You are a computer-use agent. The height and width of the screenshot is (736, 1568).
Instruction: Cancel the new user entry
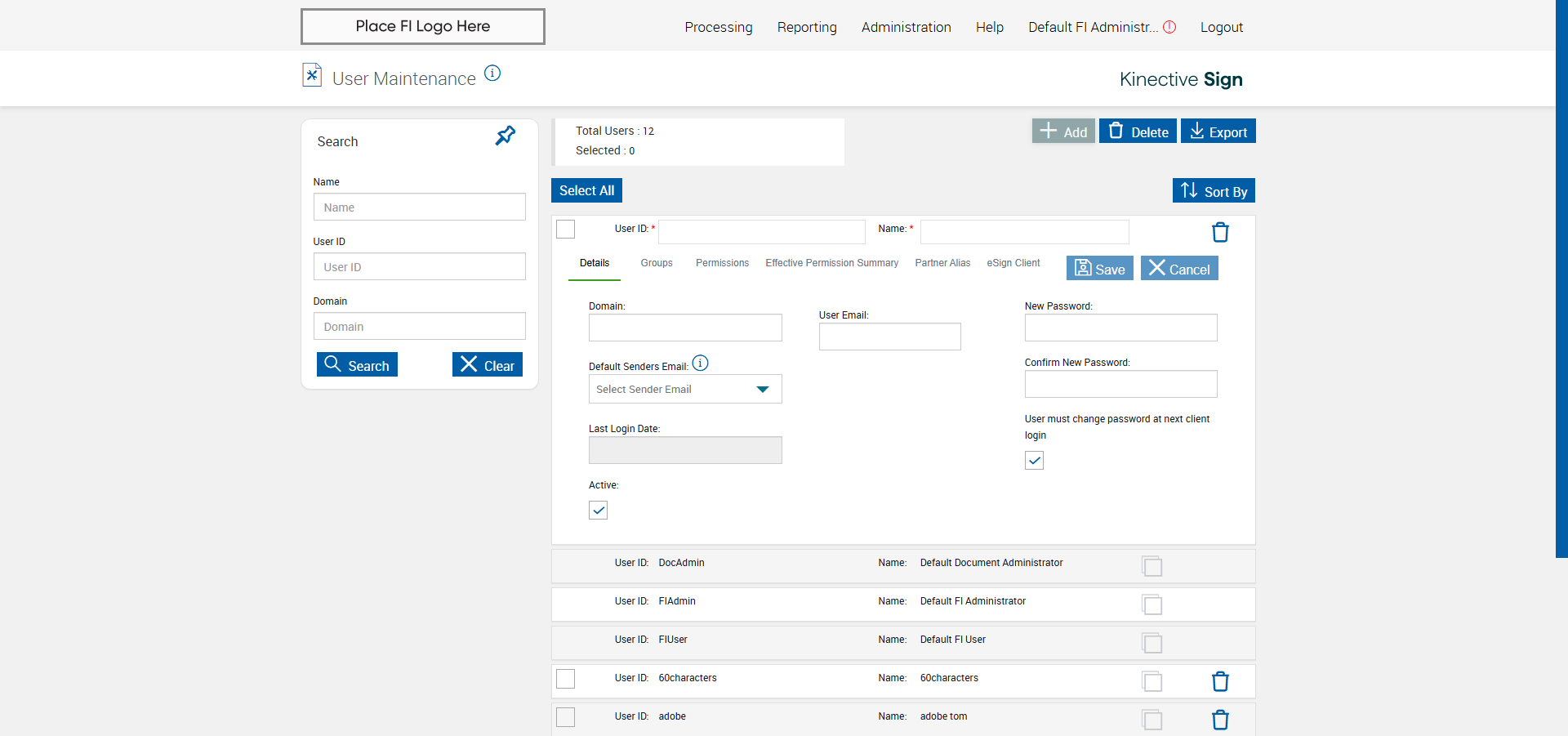click(x=1179, y=268)
